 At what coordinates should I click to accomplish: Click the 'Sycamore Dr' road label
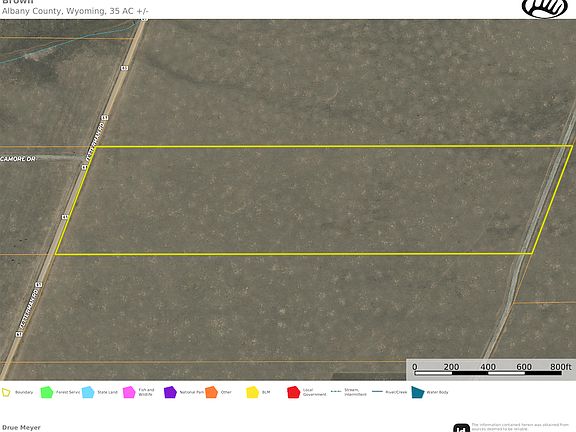(x=18, y=159)
